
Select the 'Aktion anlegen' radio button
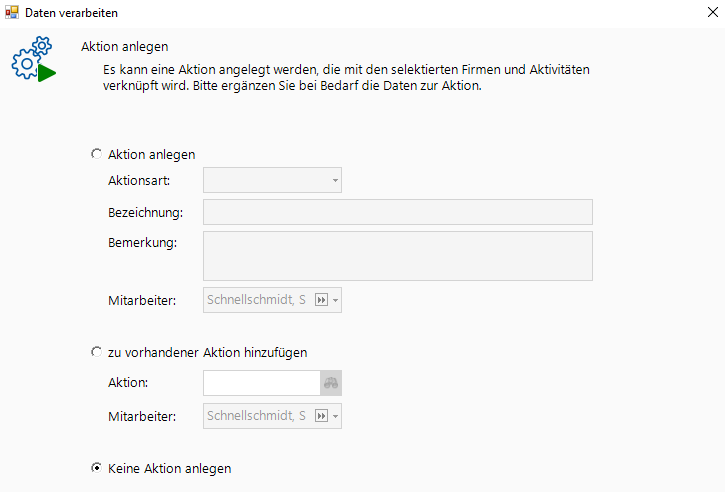pyautogui.click(x=96, y=154)
